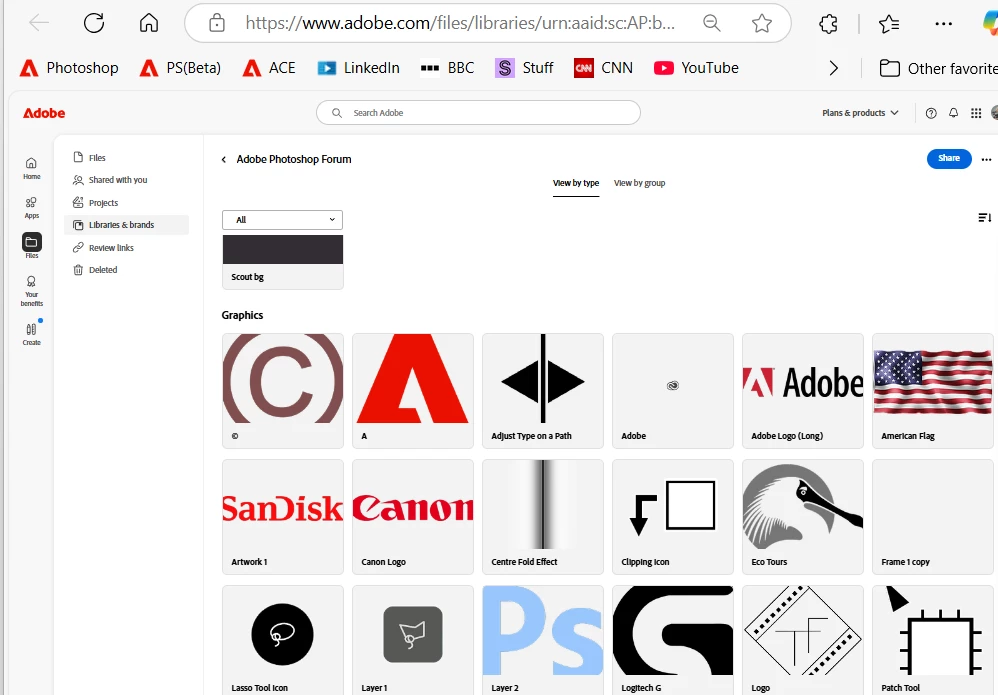This screenshot has width=998, height=695.
Task: Open YouTube bookmark
Action: (x=696, y=68)
